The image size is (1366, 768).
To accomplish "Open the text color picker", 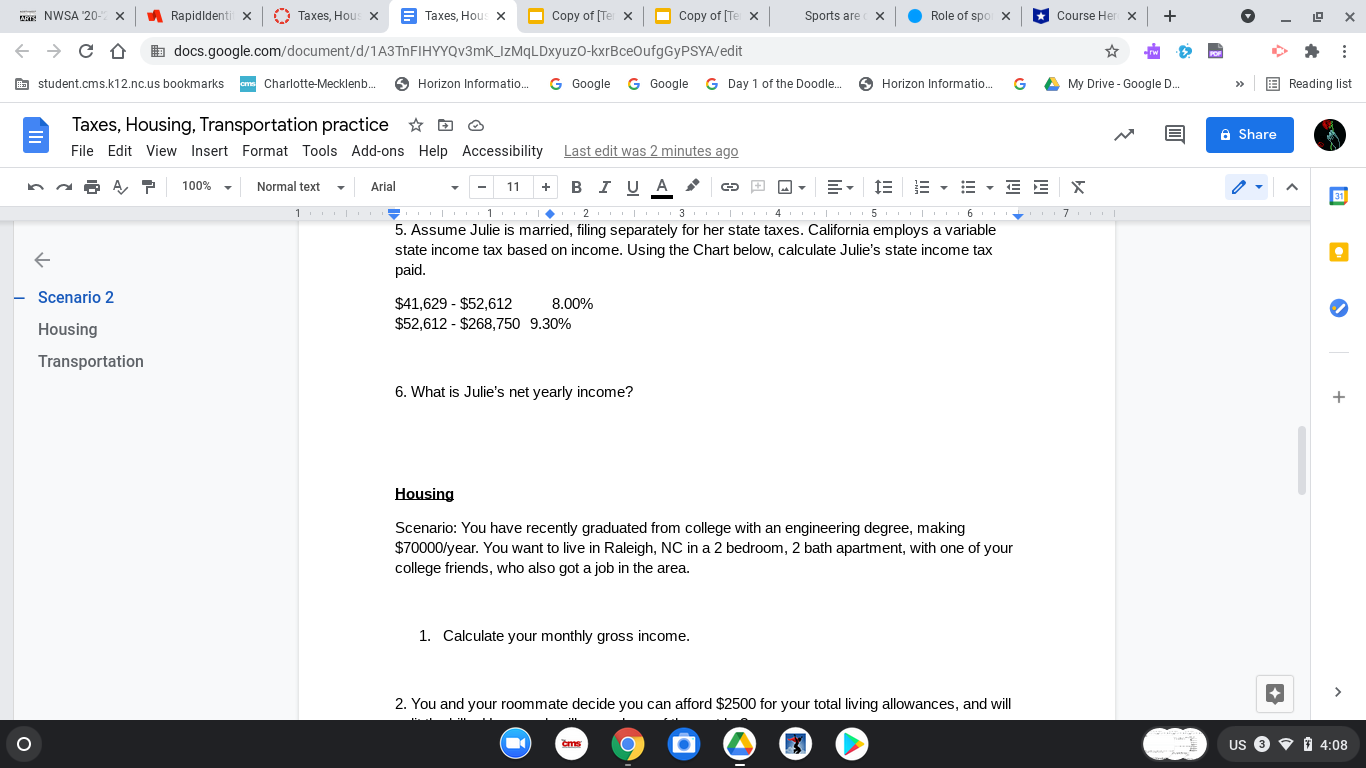I will (661, 187).
